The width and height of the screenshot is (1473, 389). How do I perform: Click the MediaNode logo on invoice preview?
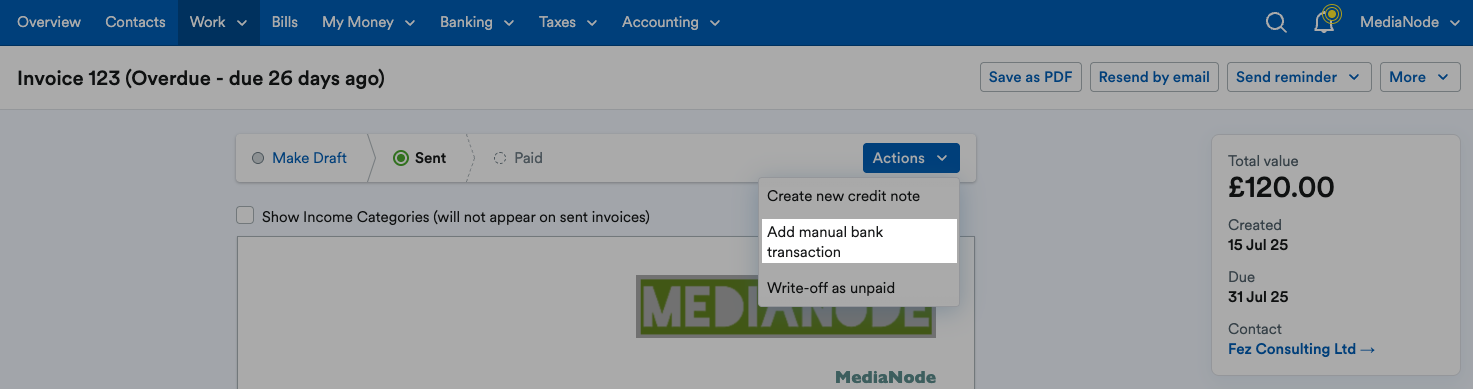point(785,306)
